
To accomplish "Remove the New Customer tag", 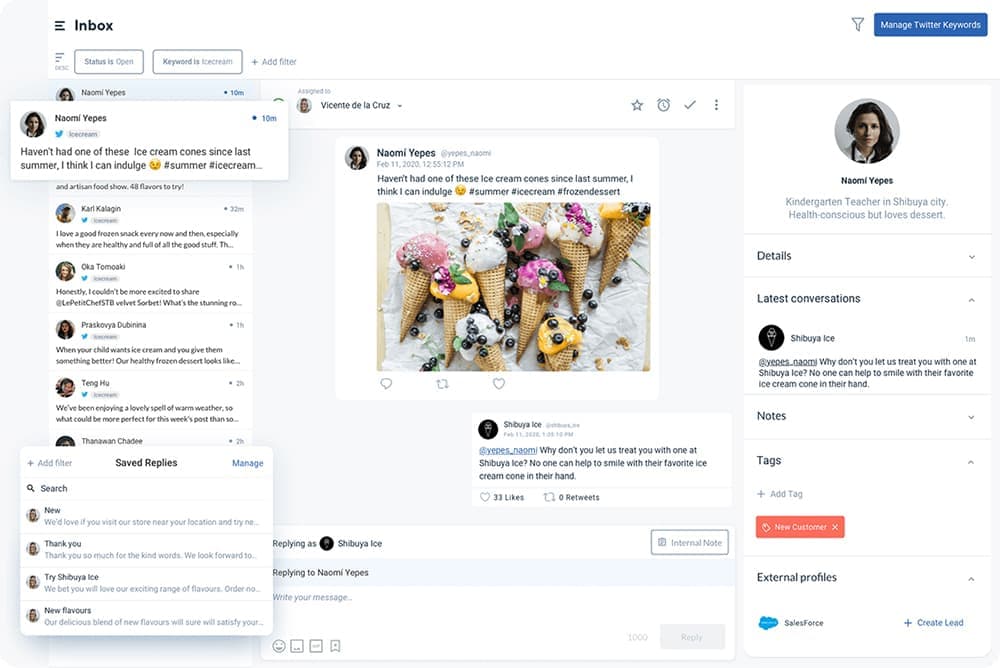I will [x=835, y=527].
